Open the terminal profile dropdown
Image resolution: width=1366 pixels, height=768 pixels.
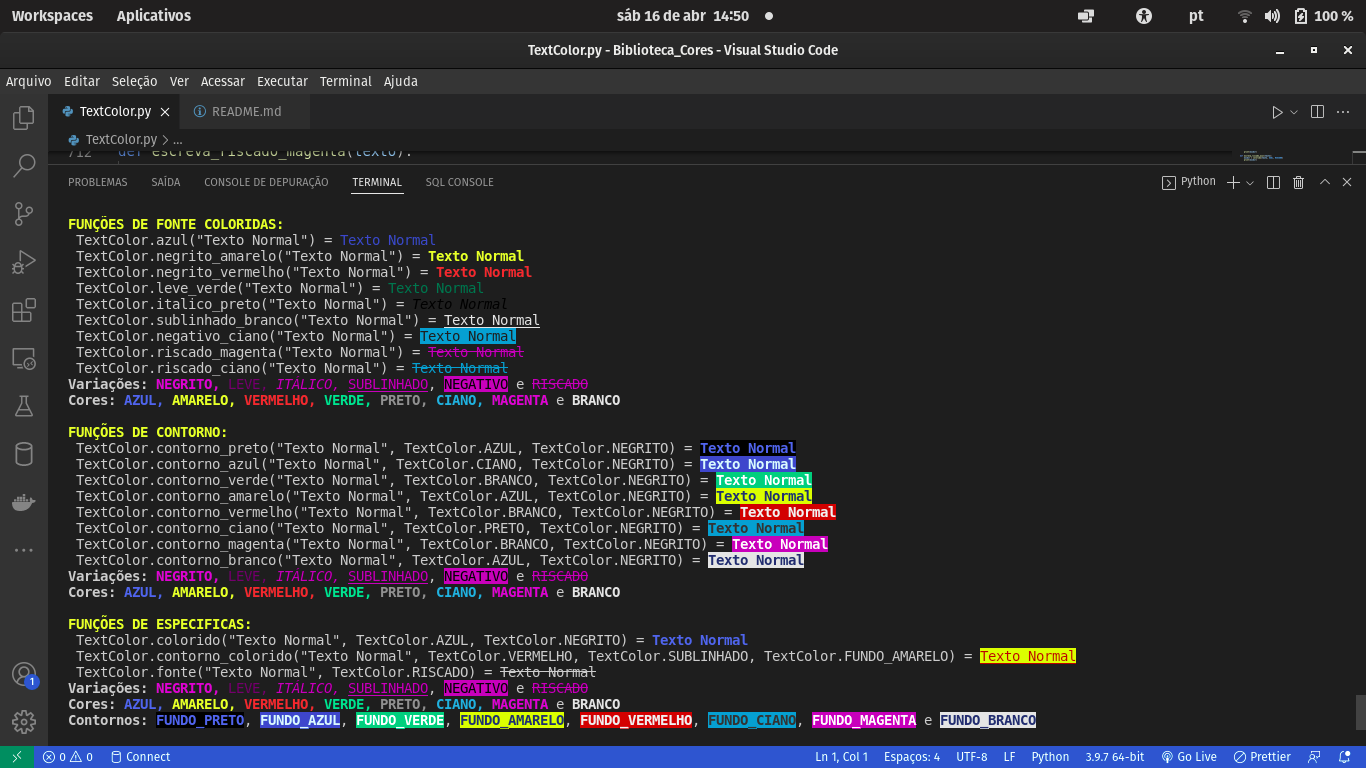(1251, 182)
